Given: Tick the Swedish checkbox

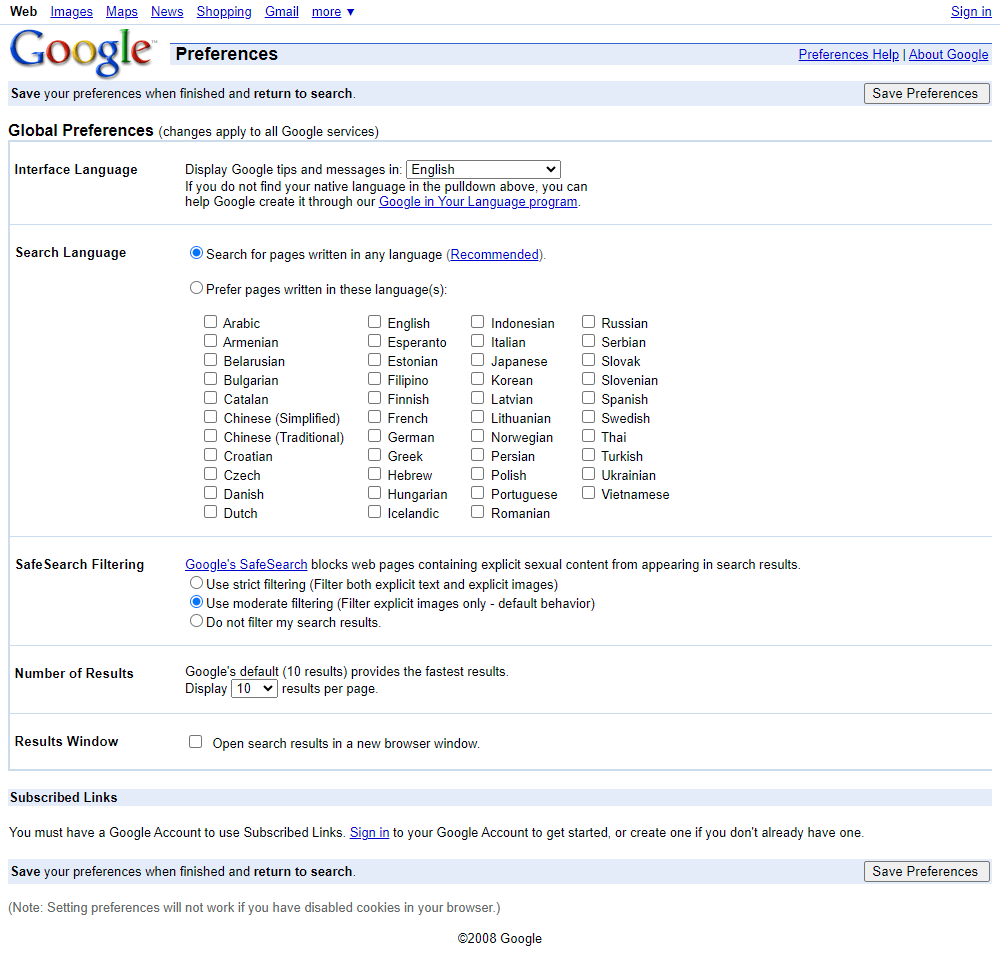Looking at the screenshot, I should 589,417.
